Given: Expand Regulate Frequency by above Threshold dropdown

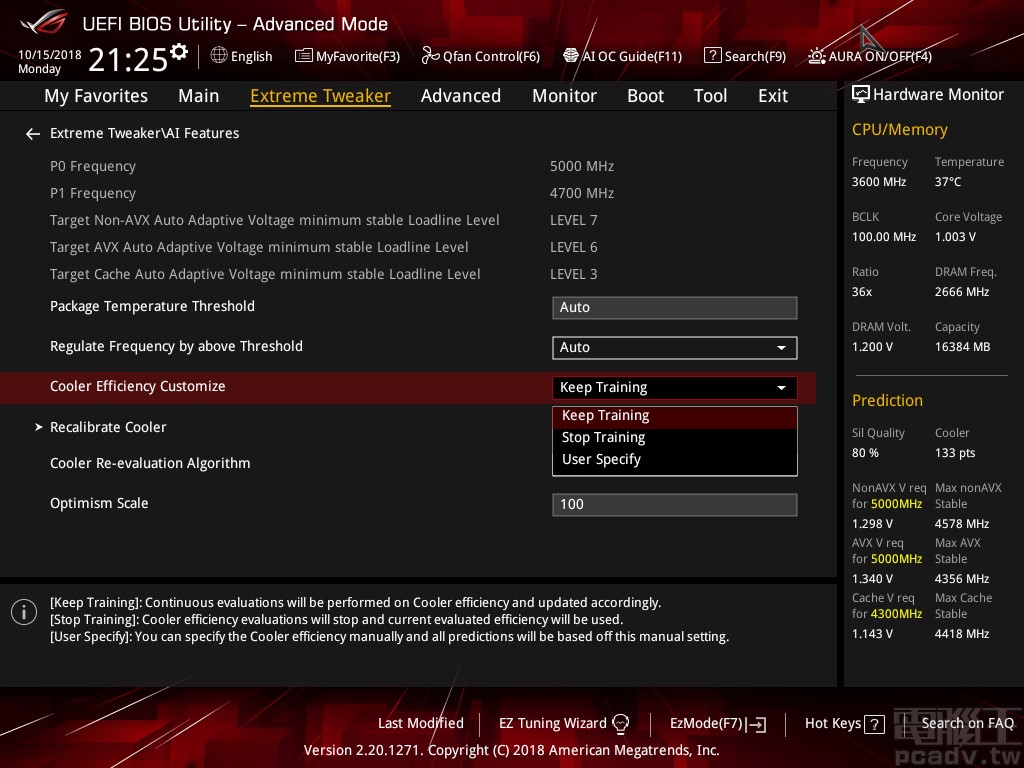Looking at the screenshot, I should point(674,347).
